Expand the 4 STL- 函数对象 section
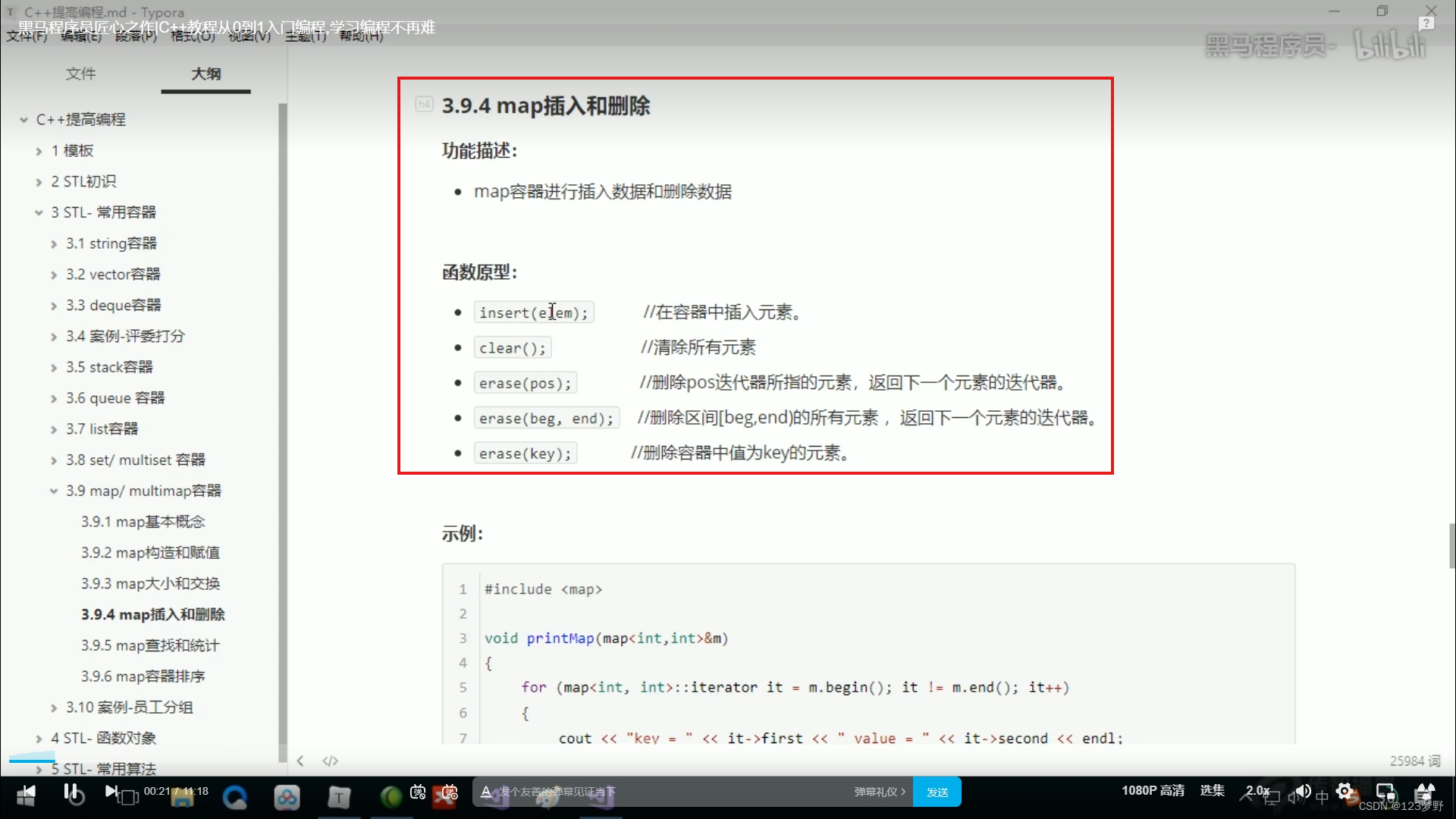 pos(39,737)
